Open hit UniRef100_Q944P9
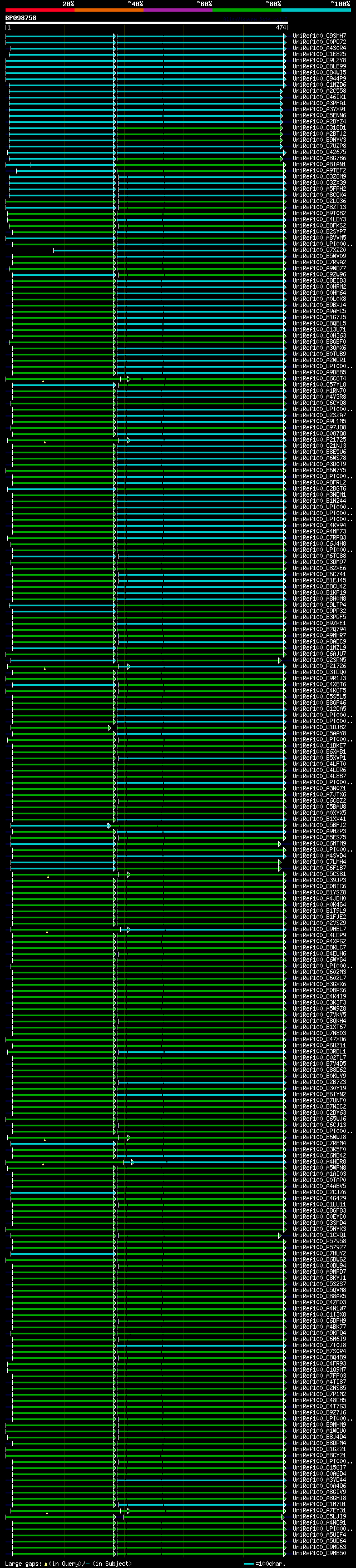Image resolution: width=356 pixels, height=1568 pixels. (319, 78)
